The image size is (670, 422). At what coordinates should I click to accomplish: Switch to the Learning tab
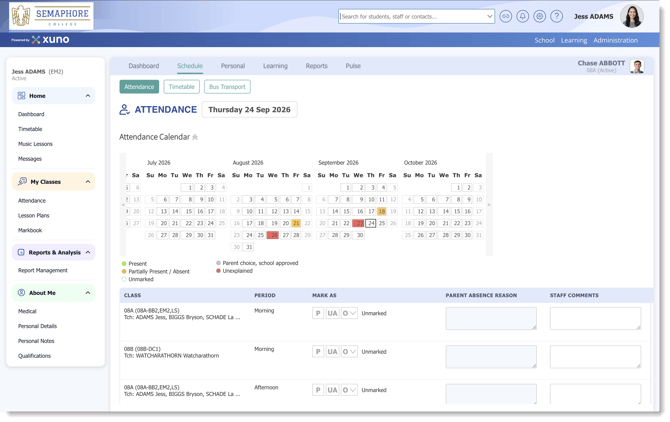tap(275, 66)
